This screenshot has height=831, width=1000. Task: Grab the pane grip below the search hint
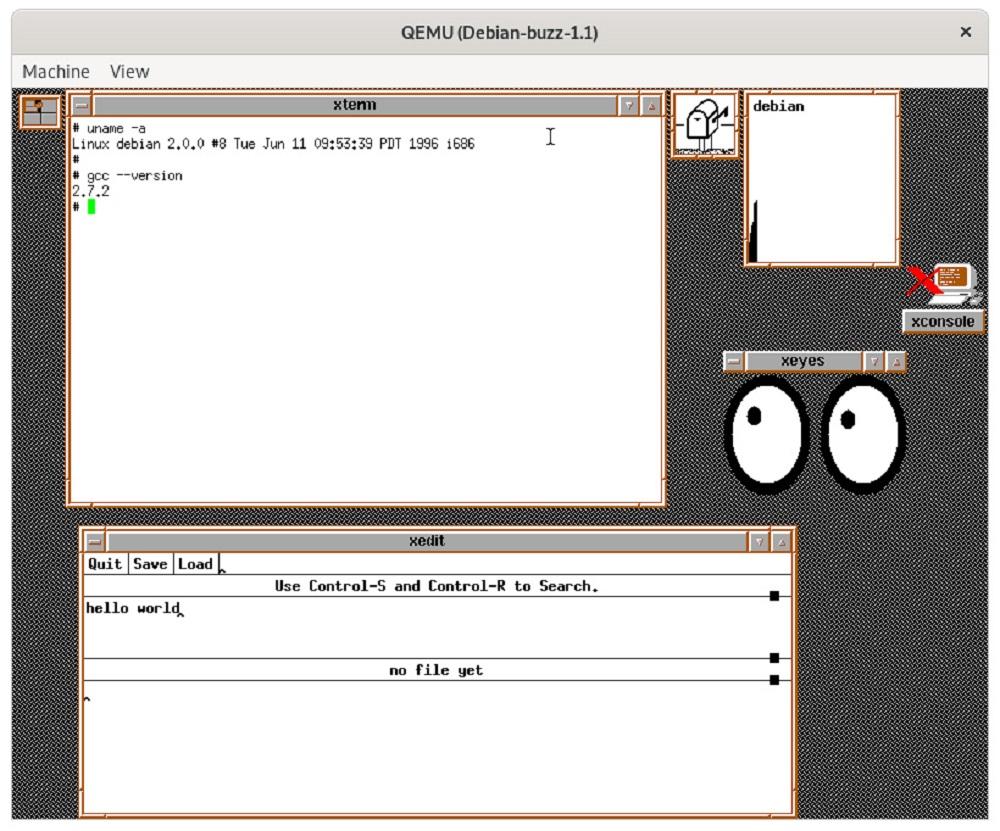[x=774, y=596]
